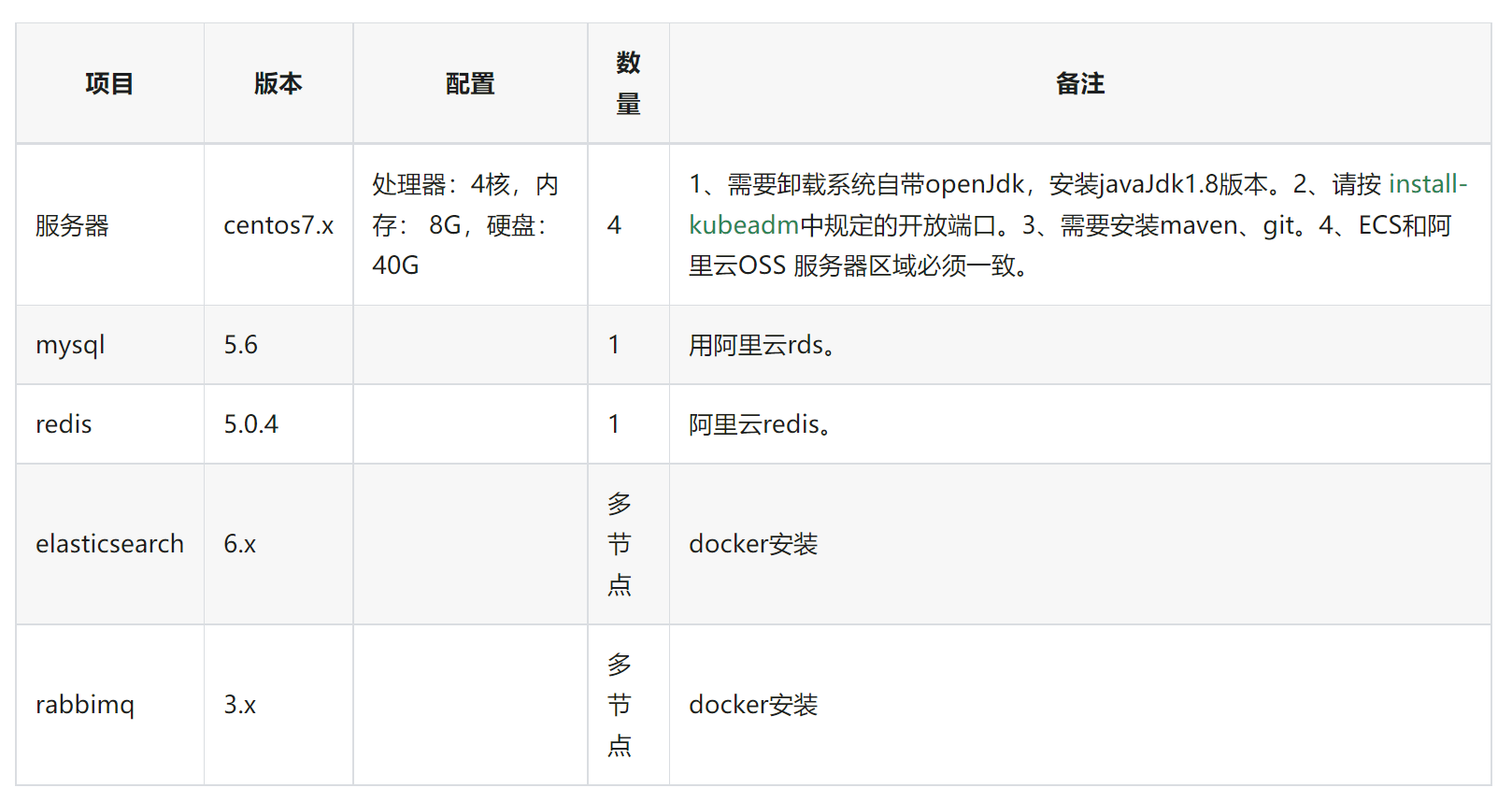Click elasticsearch's docker安装 remark
The image size is (1512, 802).
[753, 544]
